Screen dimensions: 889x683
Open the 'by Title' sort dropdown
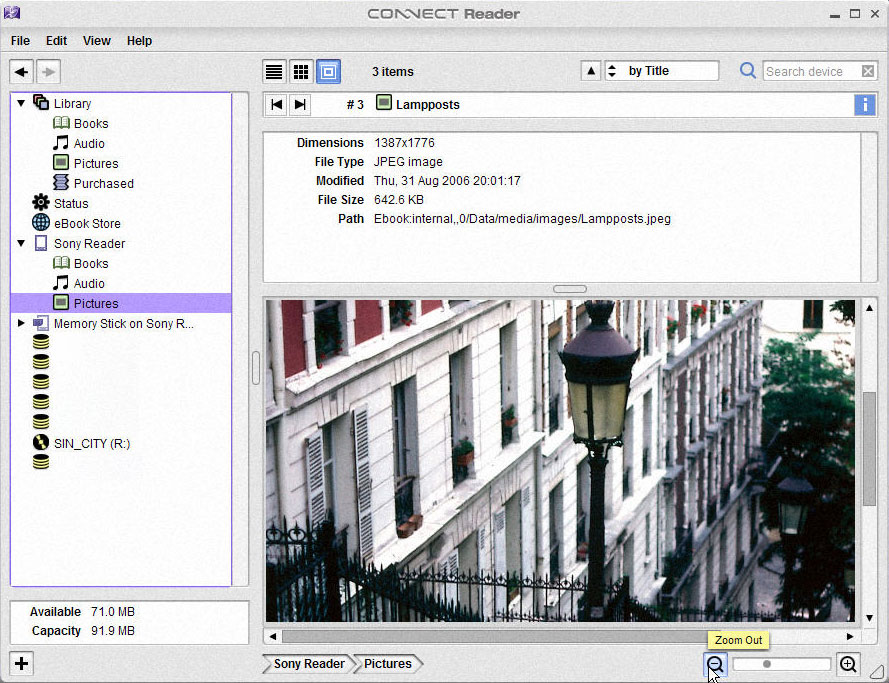coord(662,71)
